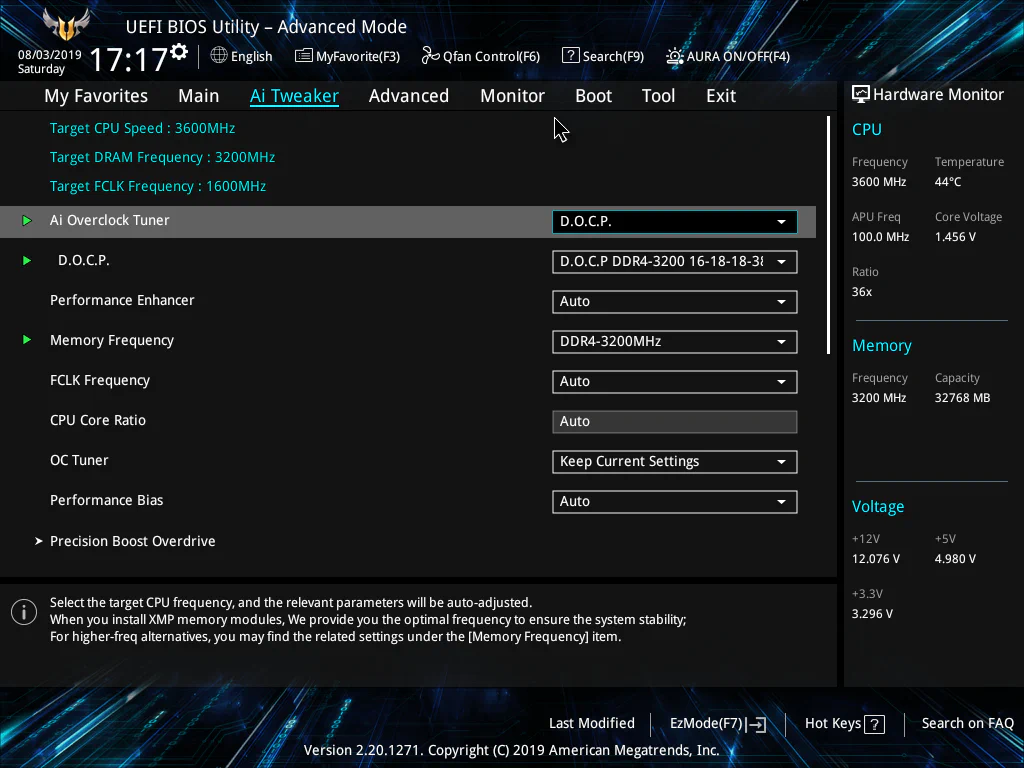1024x768 pixels.
Task: Click the Search(F9) question mark icon
Action: (x=570, y=56)
